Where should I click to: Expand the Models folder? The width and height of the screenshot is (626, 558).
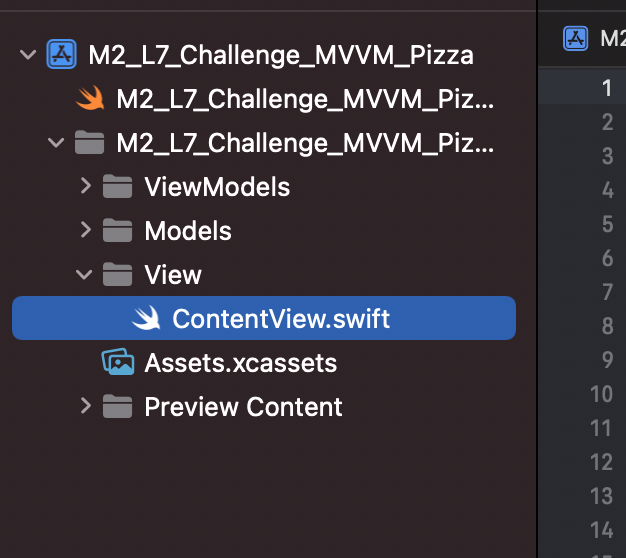coord(85,230)
